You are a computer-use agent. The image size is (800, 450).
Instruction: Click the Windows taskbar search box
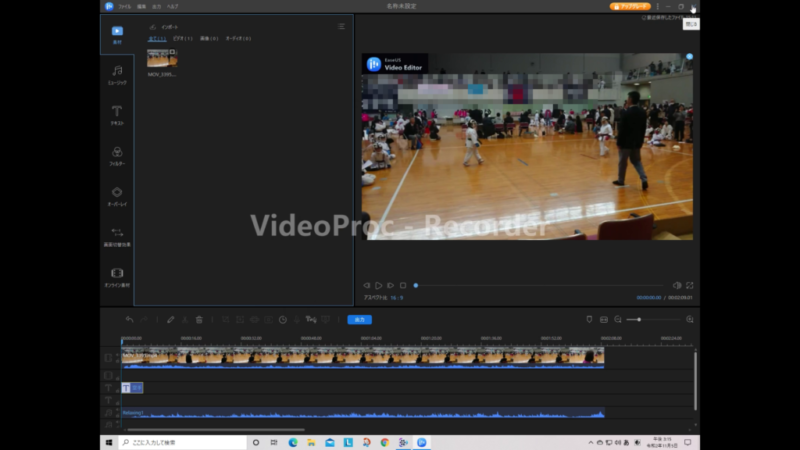[183, 442]
